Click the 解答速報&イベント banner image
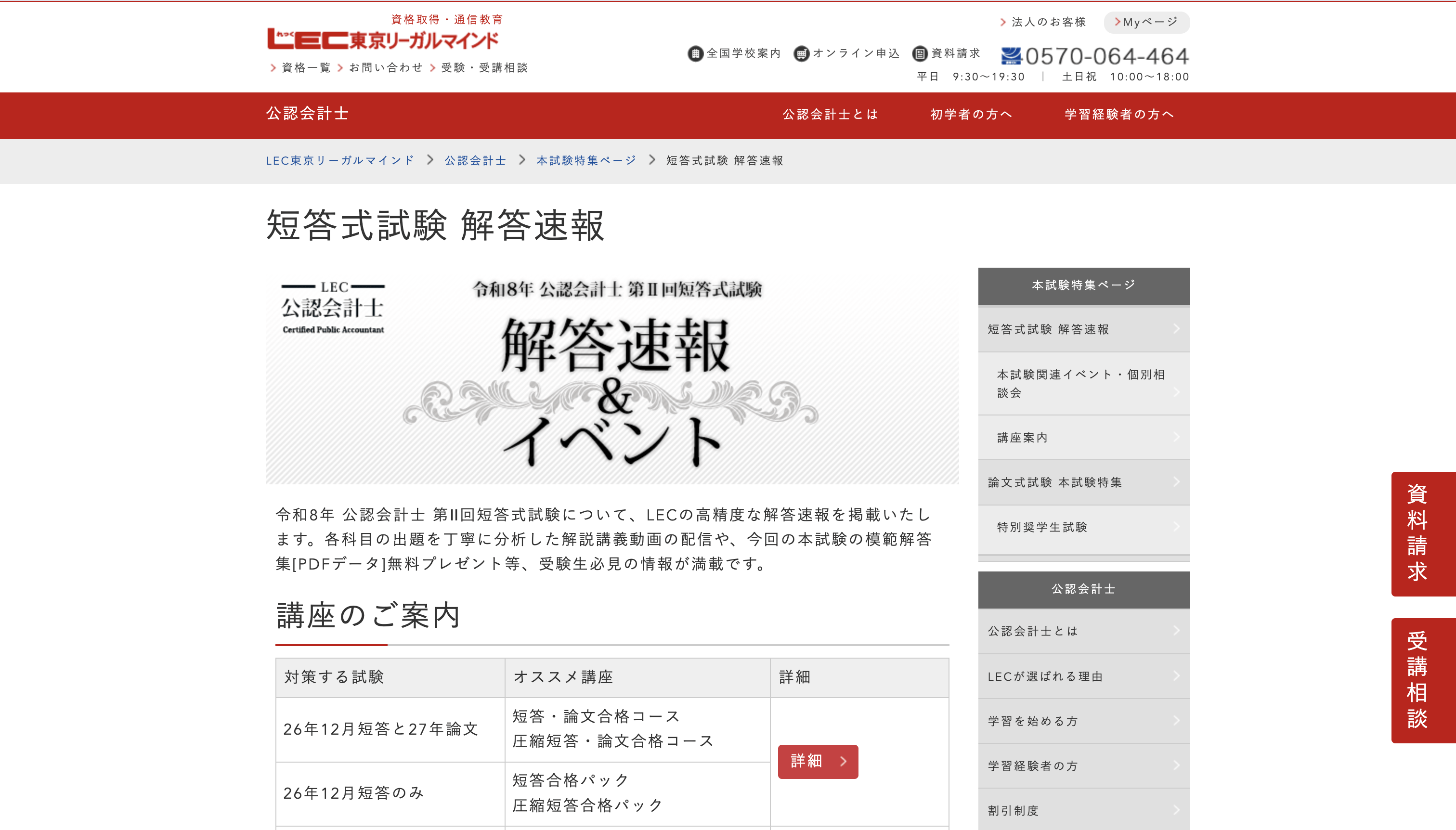Image resolution: width=1456 pixels, height=830 pixels. pos(612,376)
